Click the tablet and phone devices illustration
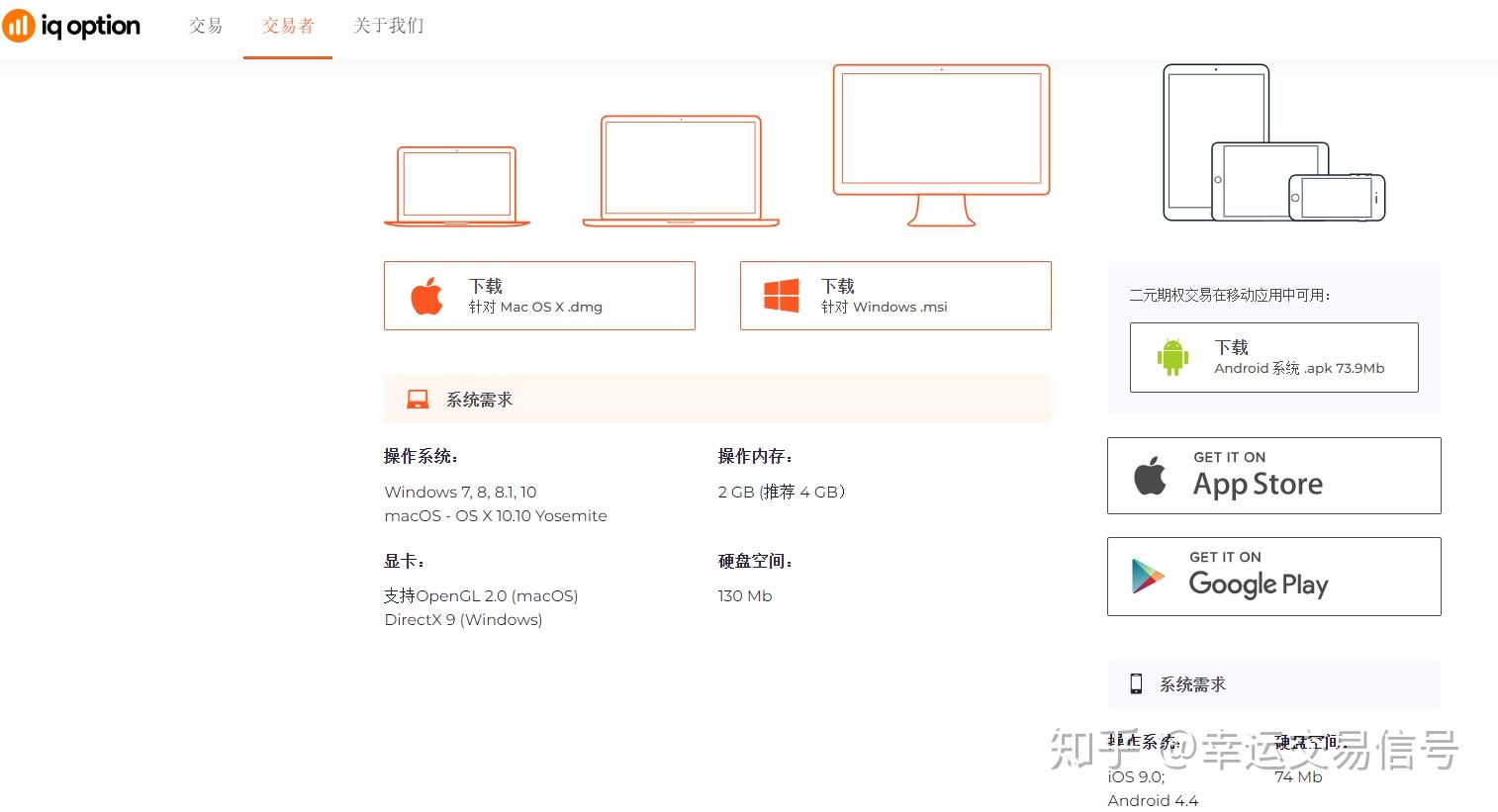 [1273, 142]
